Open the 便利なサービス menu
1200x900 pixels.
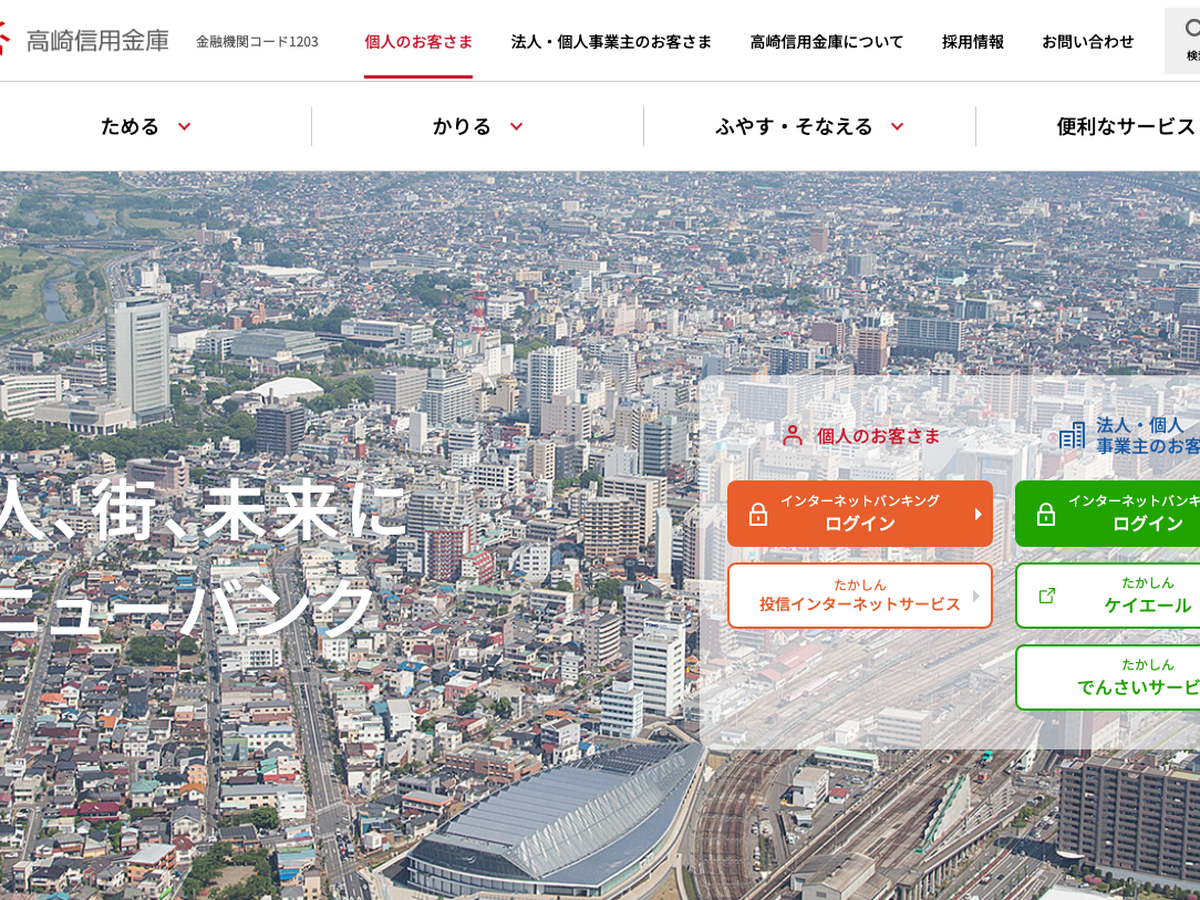pos(1125,126)
